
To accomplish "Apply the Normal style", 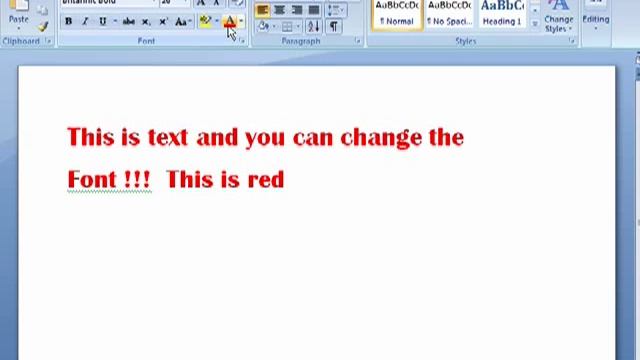I will 397,14.
